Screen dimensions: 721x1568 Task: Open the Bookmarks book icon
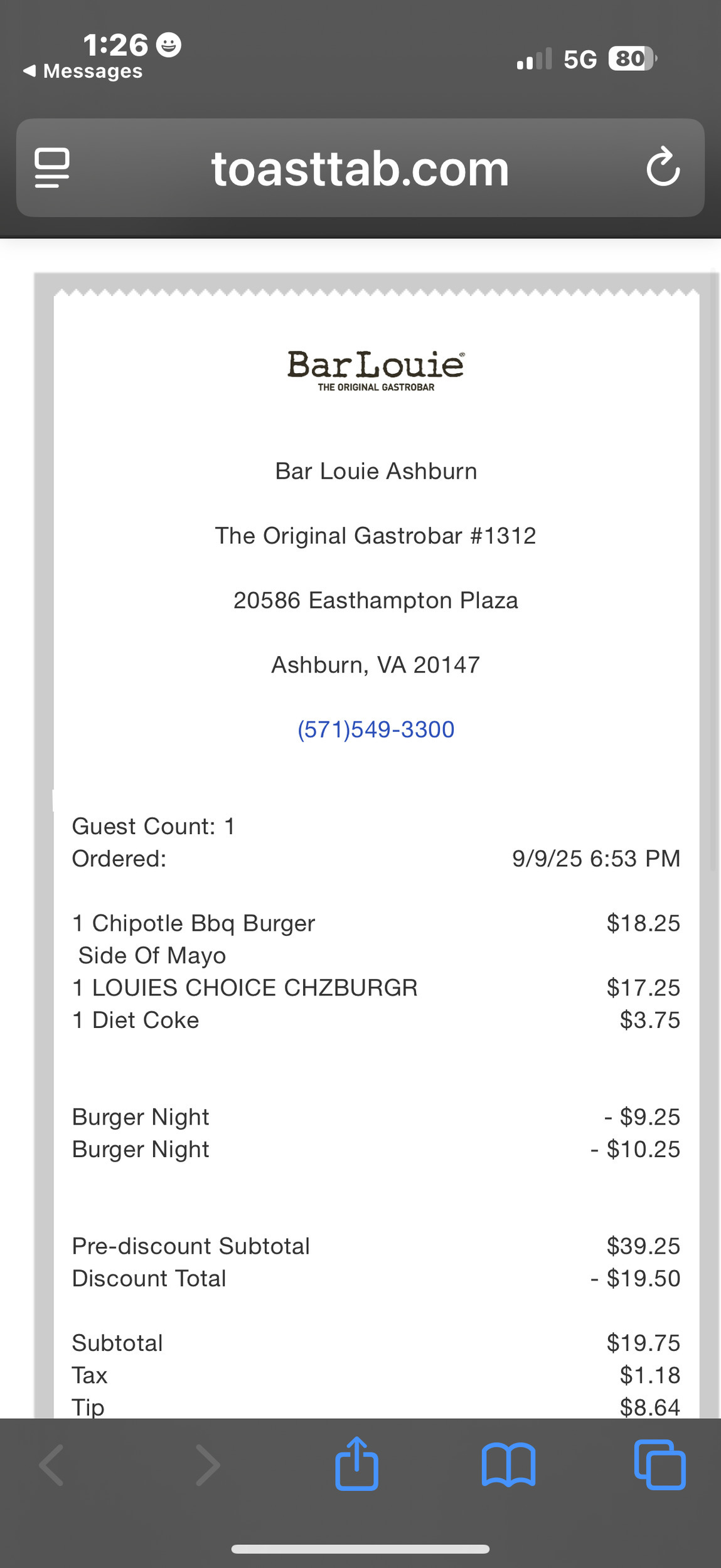[508, 1465]
